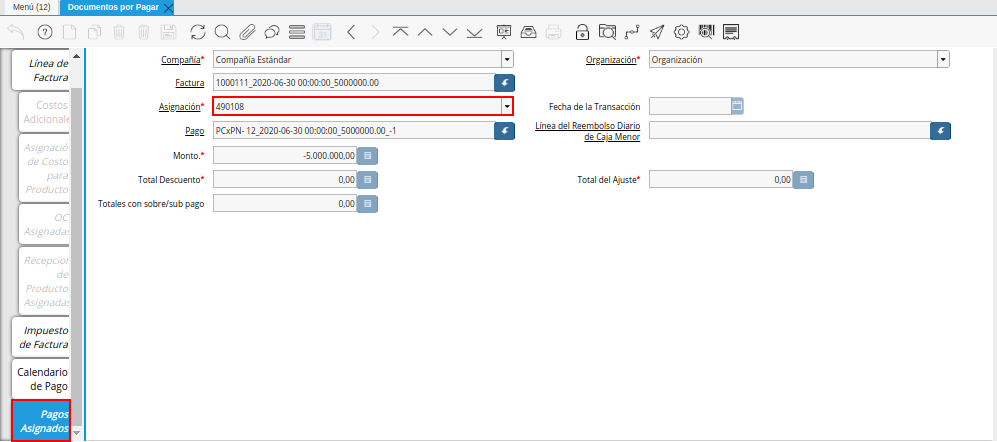Open Factura lookup search button

(505, 83)
